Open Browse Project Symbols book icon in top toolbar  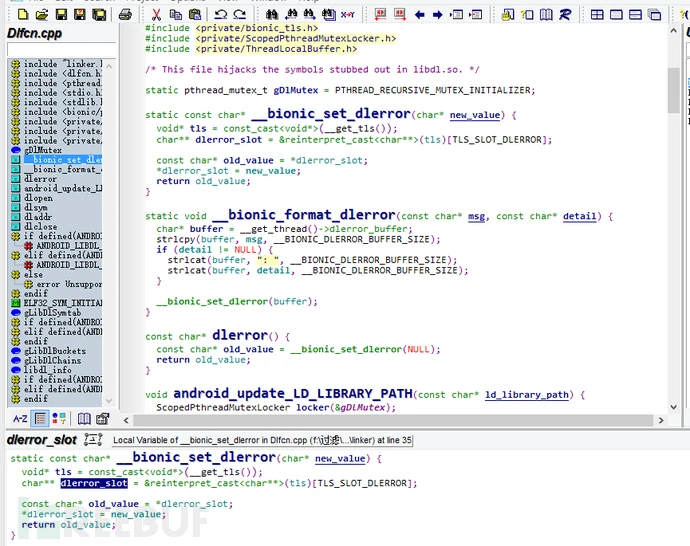coord(546,15)
